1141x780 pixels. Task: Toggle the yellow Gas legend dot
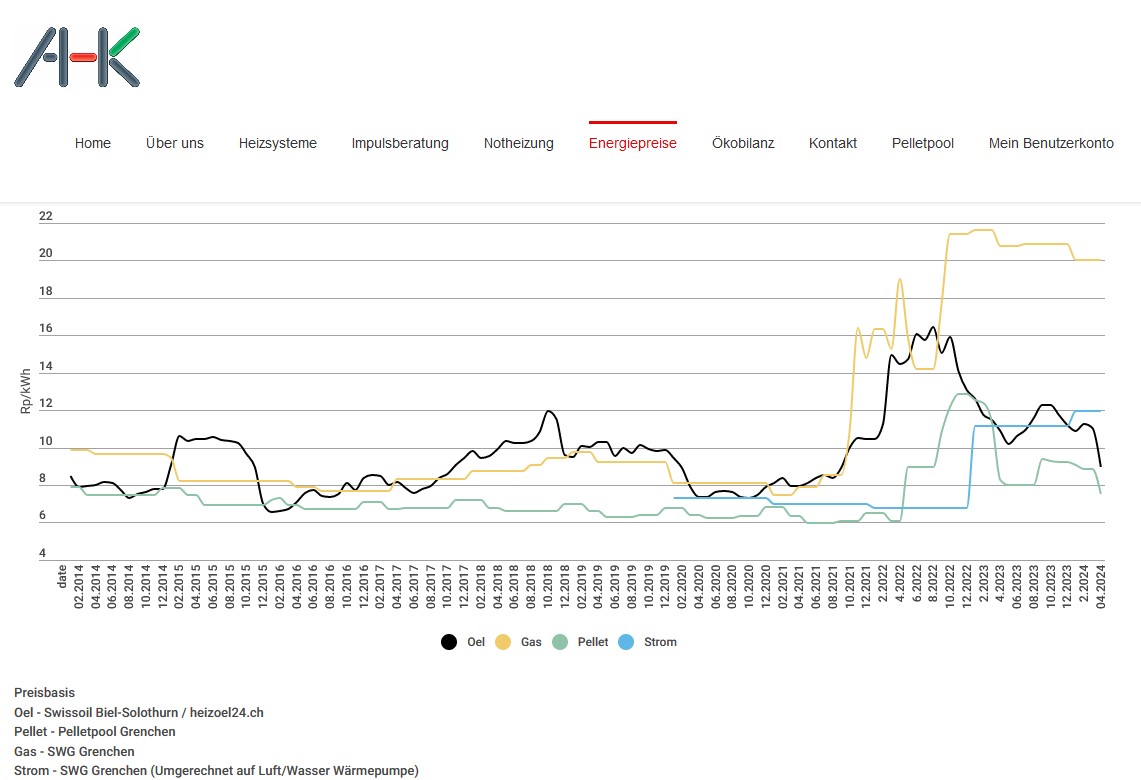point(503,642)
